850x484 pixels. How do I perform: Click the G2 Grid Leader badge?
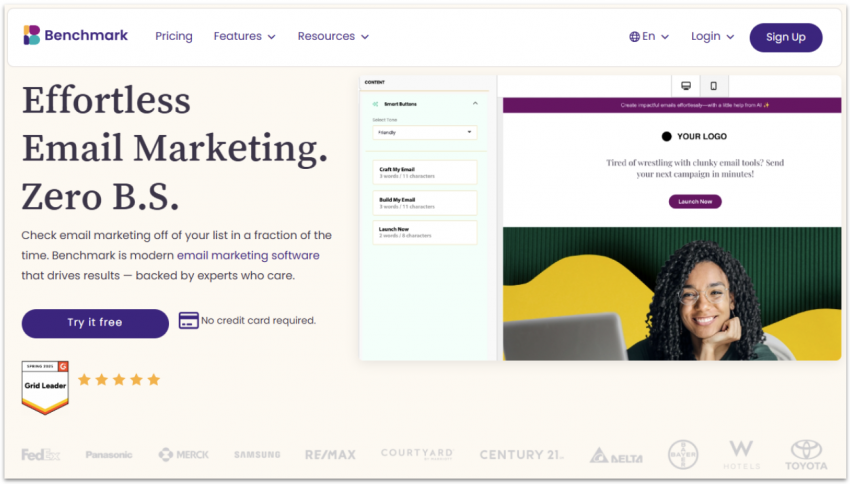(45, 387)
